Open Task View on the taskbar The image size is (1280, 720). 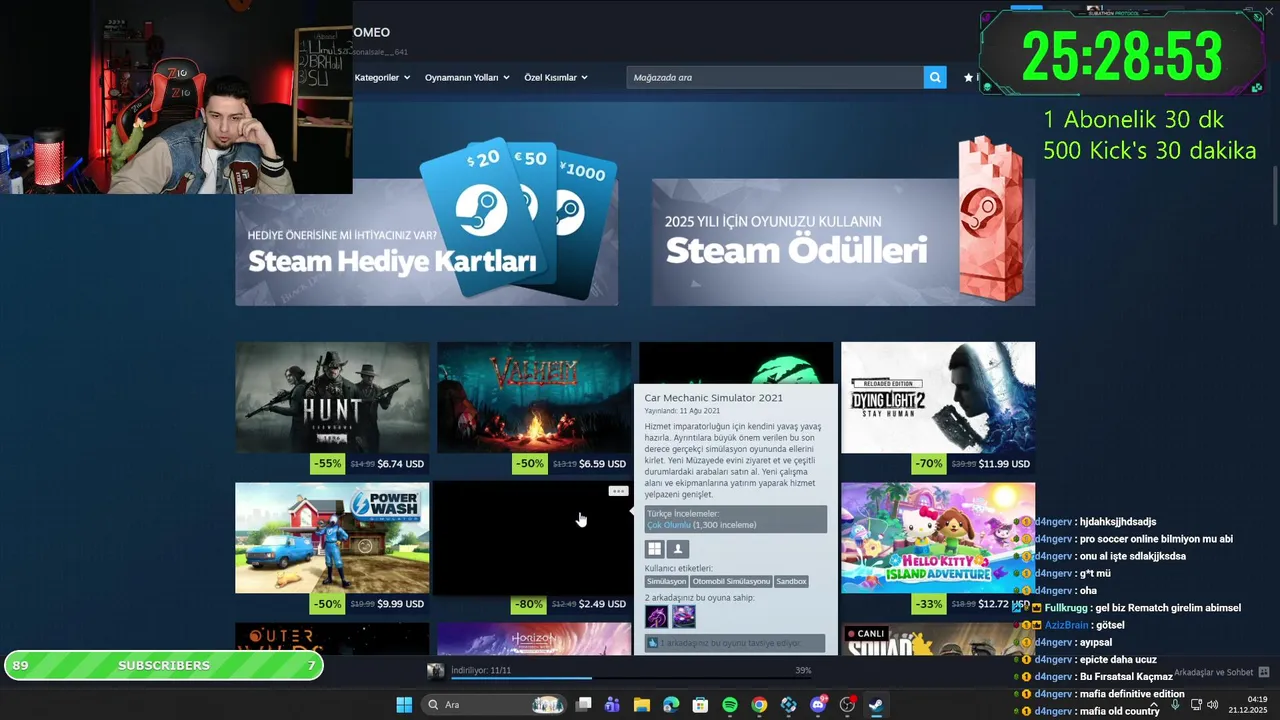[x=584, y=705]
